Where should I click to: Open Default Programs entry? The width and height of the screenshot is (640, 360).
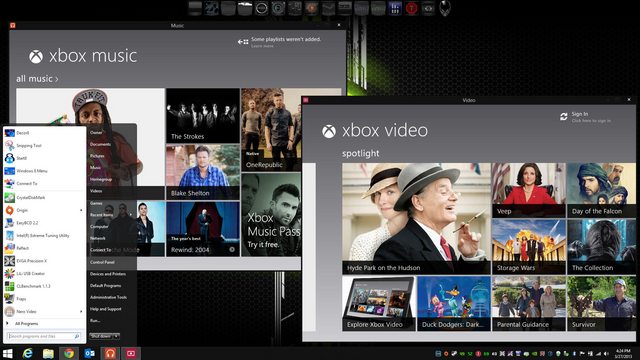pyautogui.click(x=105, y=286)
